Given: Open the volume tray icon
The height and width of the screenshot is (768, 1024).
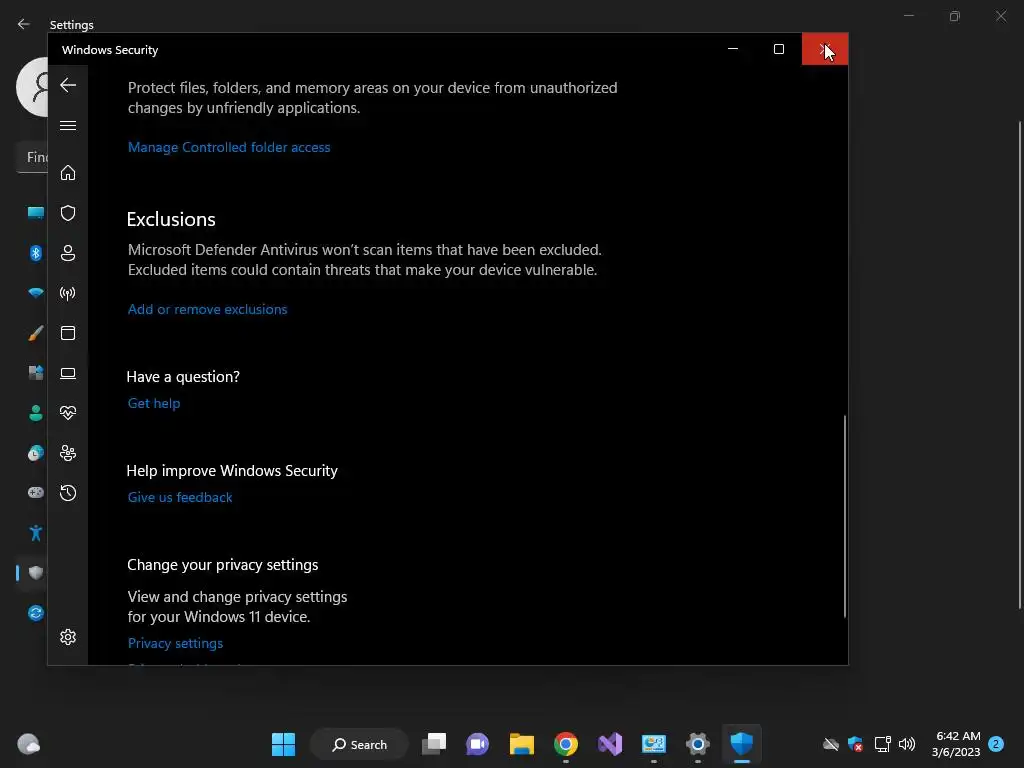Looking at the screenshot, I should point(907,744).
